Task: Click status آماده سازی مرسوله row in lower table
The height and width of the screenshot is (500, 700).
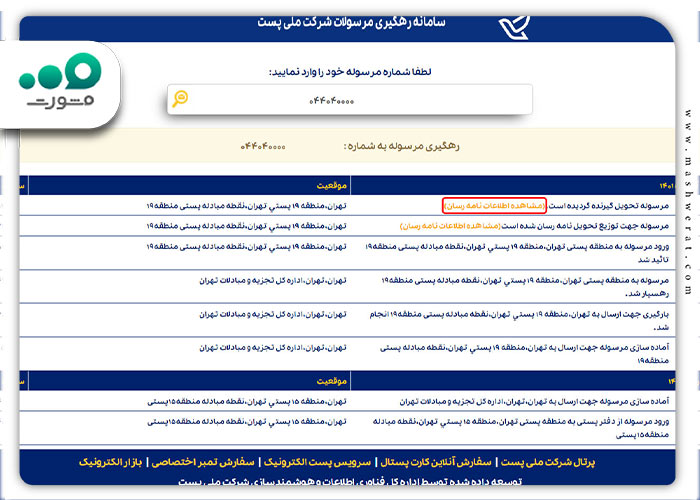Action: 534,401
